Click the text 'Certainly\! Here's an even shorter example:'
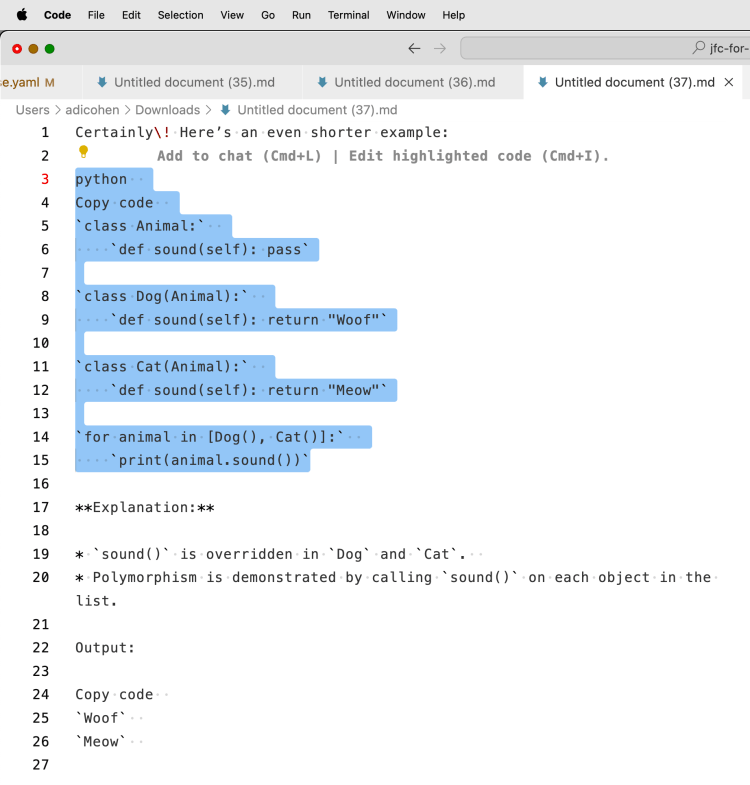The image size is (750, 785). 261,133
